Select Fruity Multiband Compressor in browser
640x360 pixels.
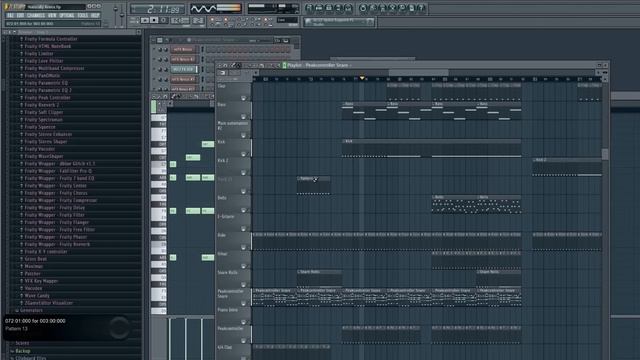click(54, 68)
